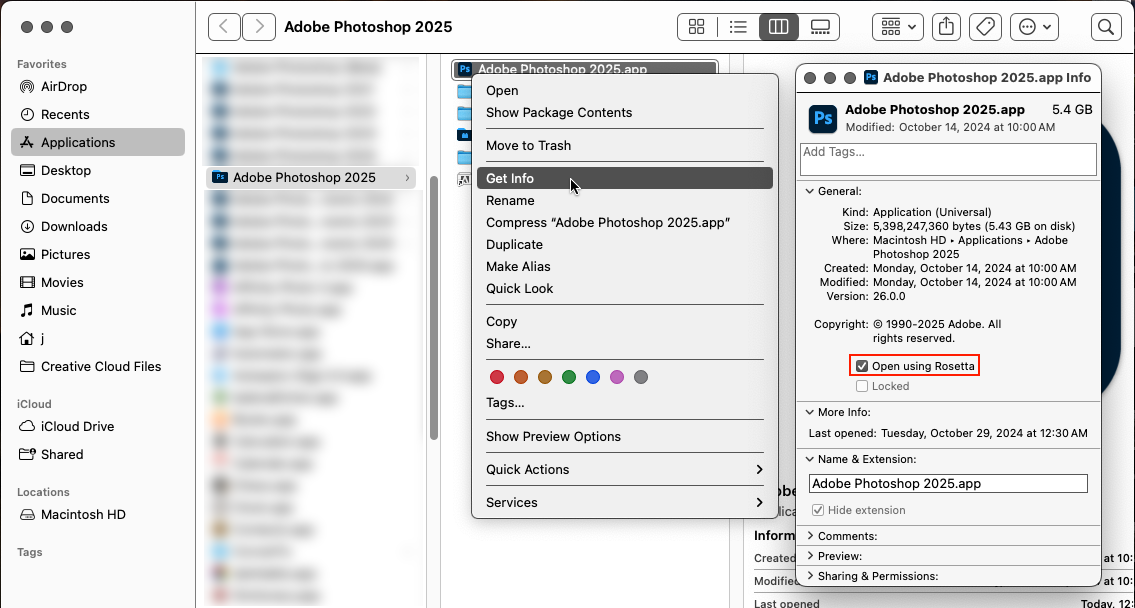Image resolution: width=1135 pixels, height=608 pixels.
Task: Apply the green tag color swatch
Action: pyautogui.click(x=569, y=377)
